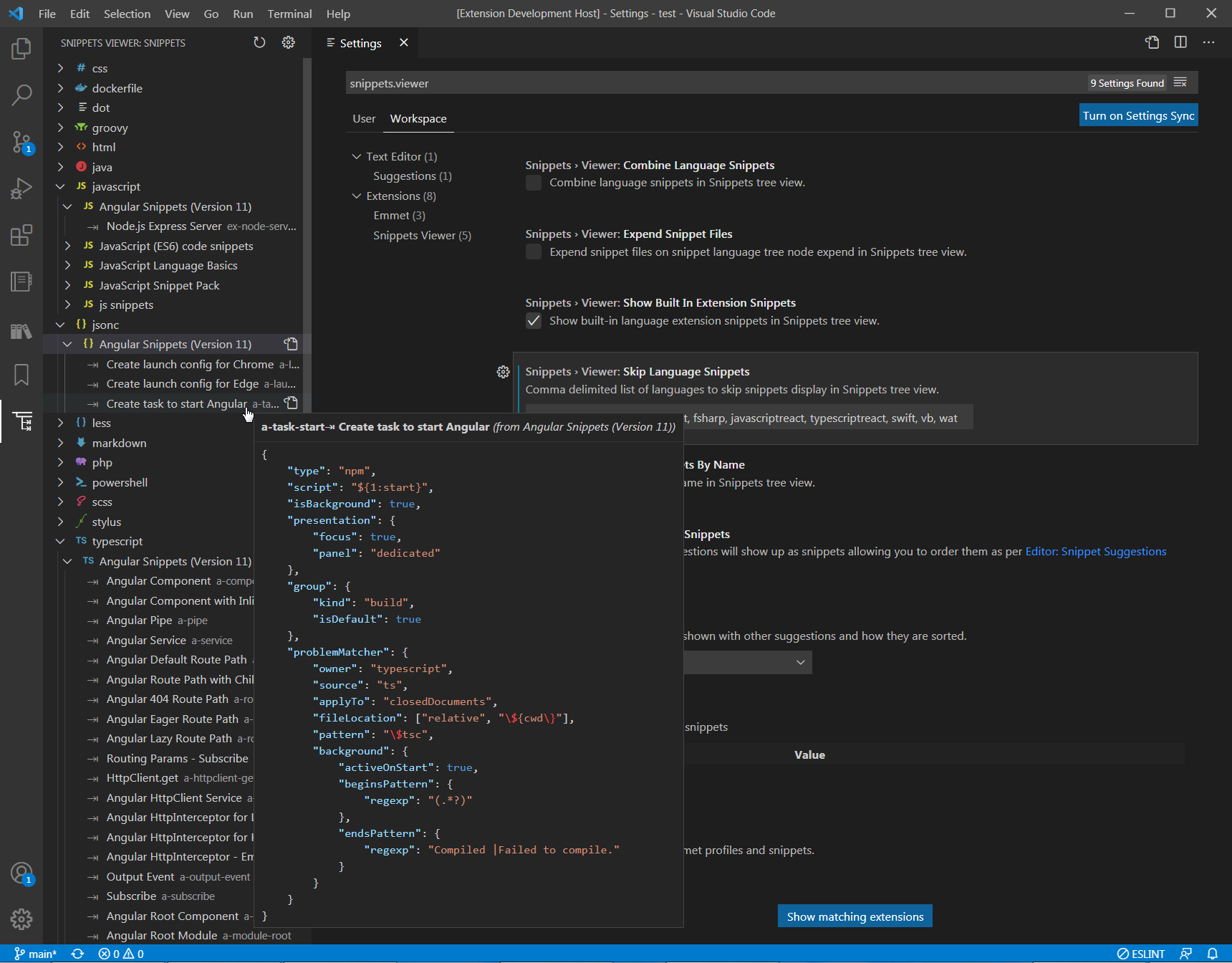Uncheck Show Built In Extension Snippets
The height and width of the screenshot is (963, 1232).
(534, 320)
